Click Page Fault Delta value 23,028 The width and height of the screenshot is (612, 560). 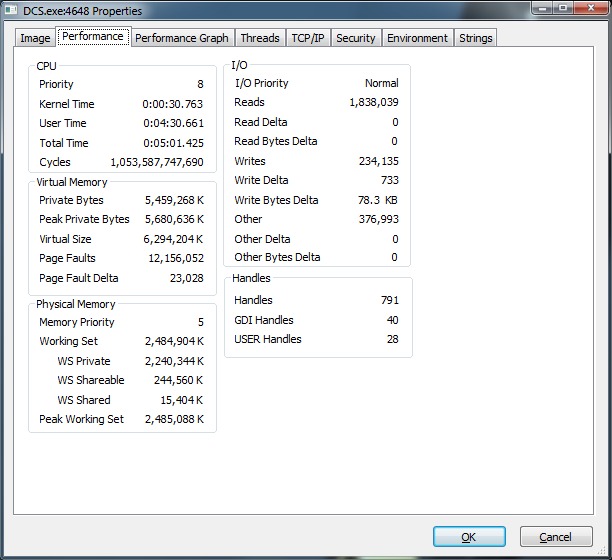[187, 278]
